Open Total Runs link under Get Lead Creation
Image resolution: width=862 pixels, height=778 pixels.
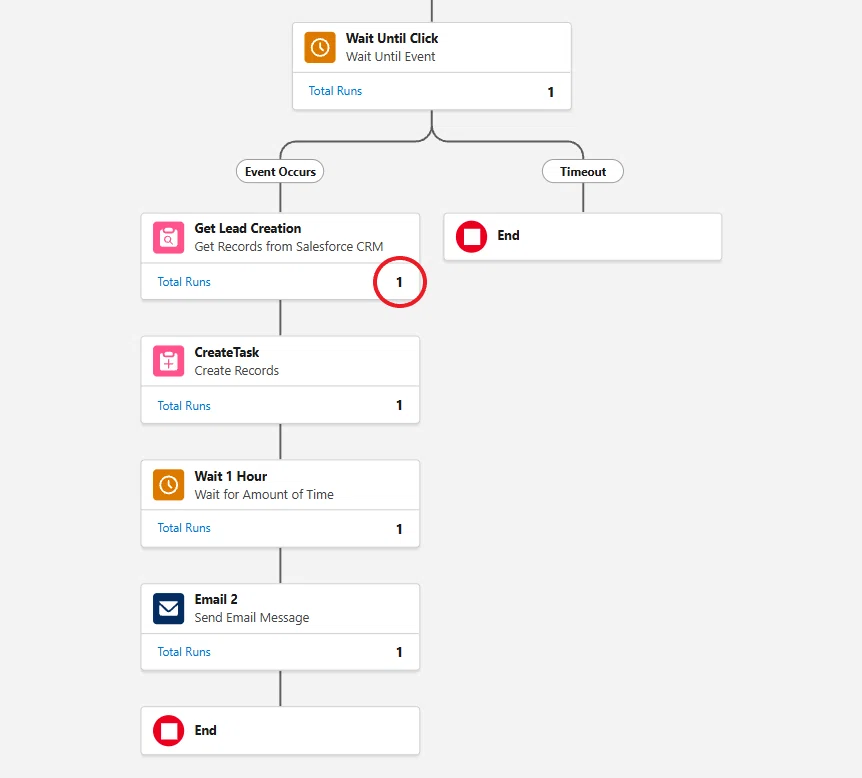tap(184, 282)
